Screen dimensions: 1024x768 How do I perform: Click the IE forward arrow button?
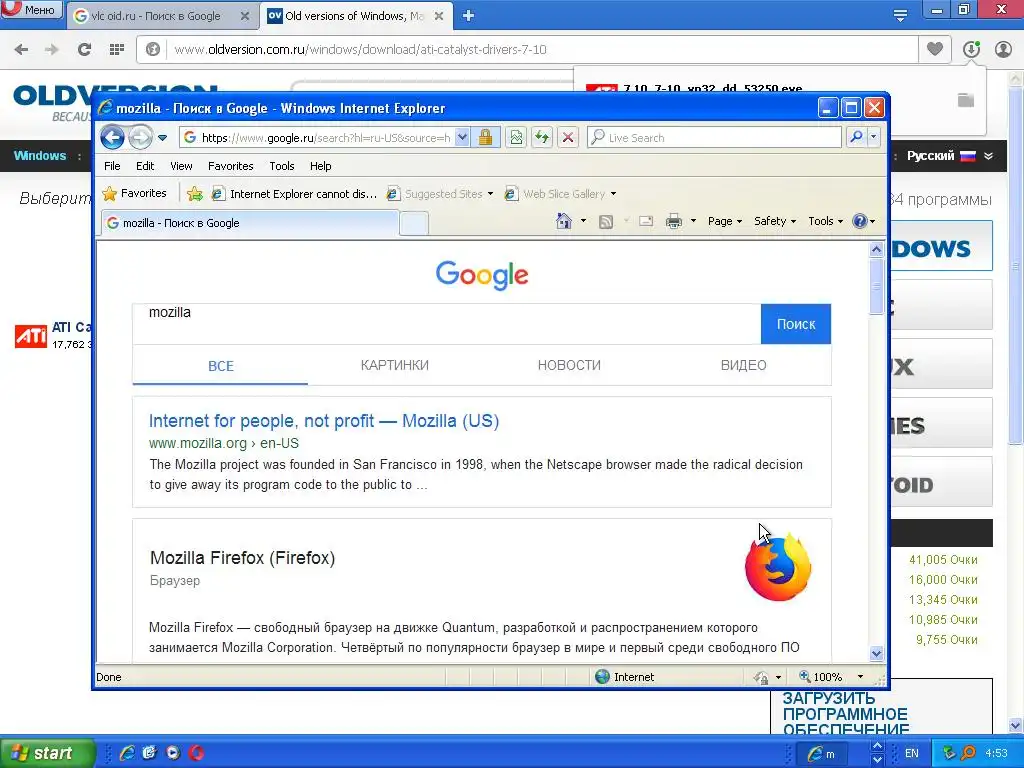pyautogui.click(x=140, y=138)
